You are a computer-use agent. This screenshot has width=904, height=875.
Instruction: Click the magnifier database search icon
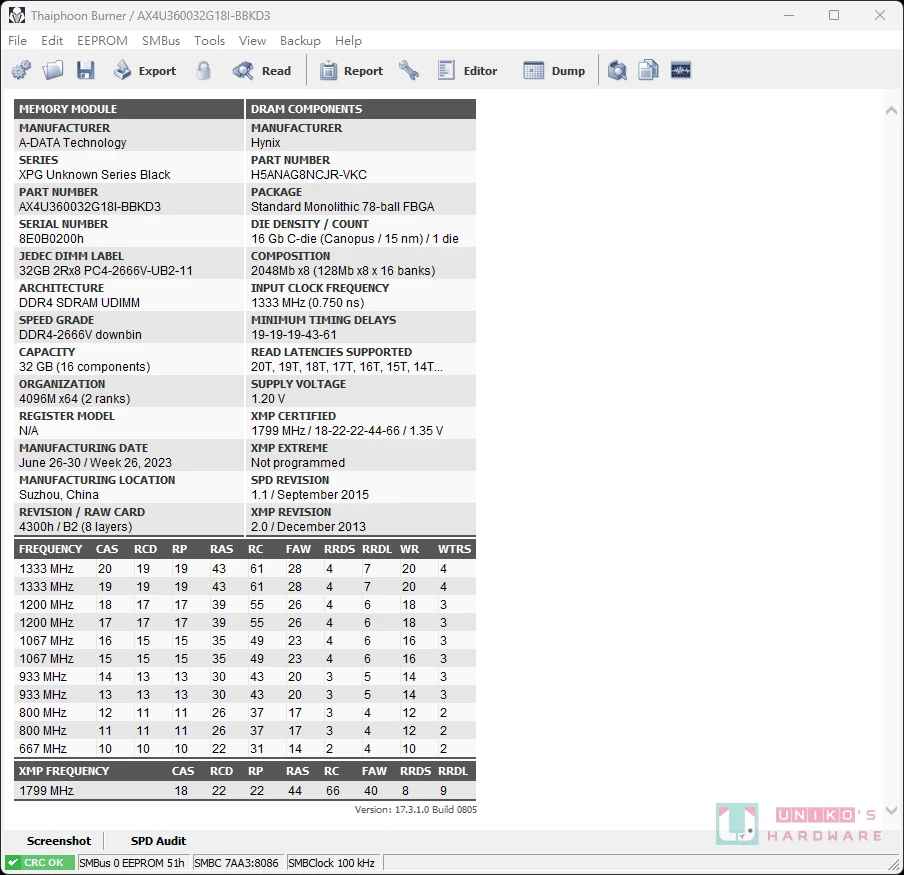click(617, 70)
